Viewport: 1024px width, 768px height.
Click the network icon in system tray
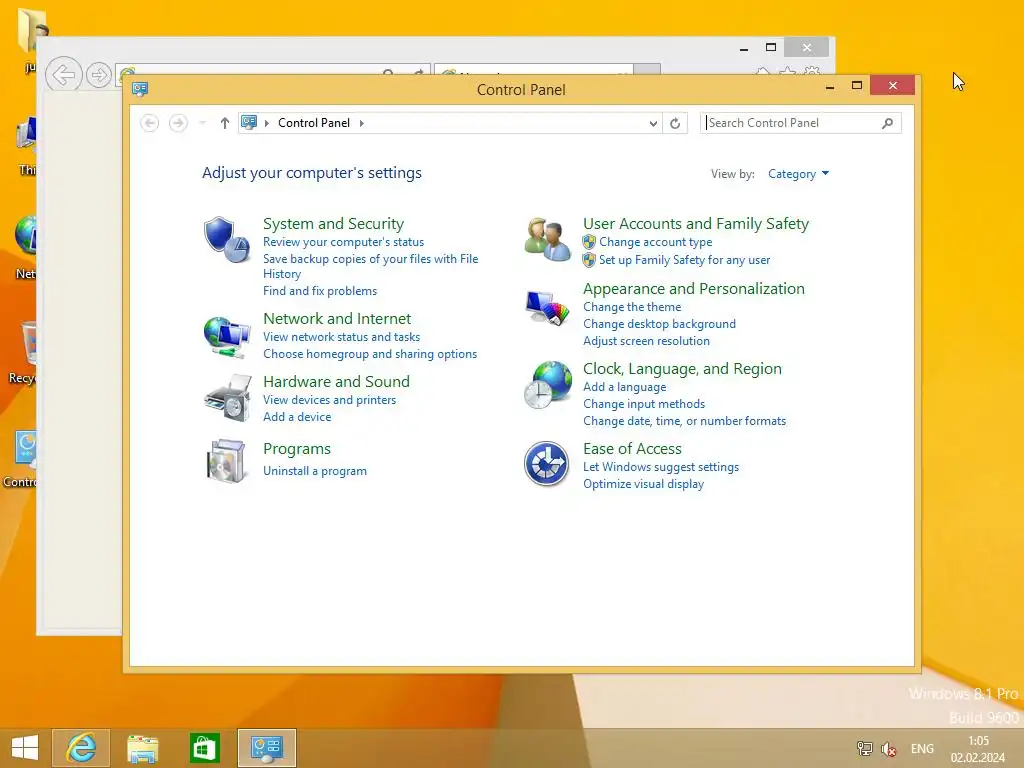[865, 748]
